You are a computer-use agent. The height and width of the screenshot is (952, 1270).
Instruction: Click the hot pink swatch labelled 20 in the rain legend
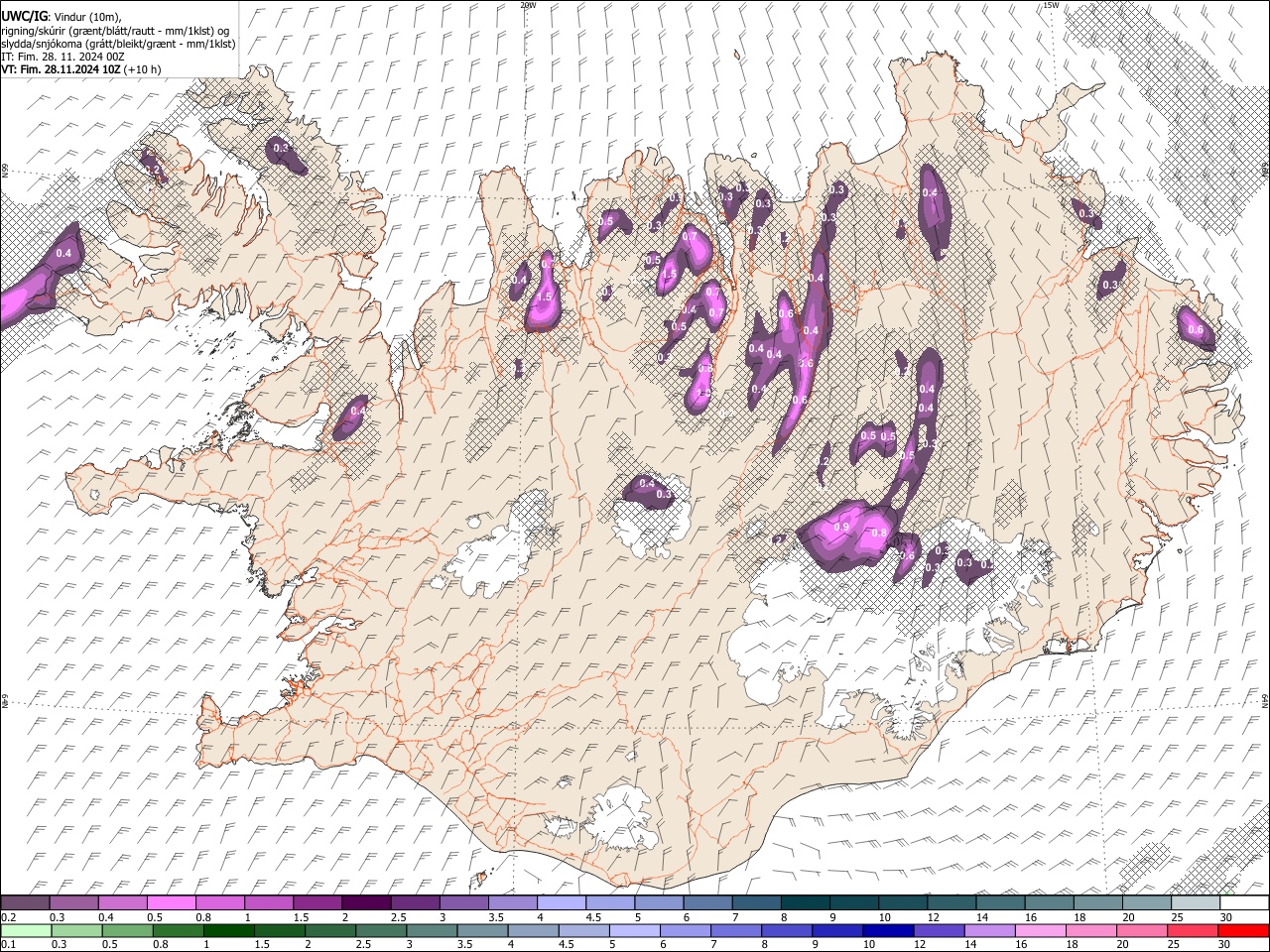pos(1141,930)
